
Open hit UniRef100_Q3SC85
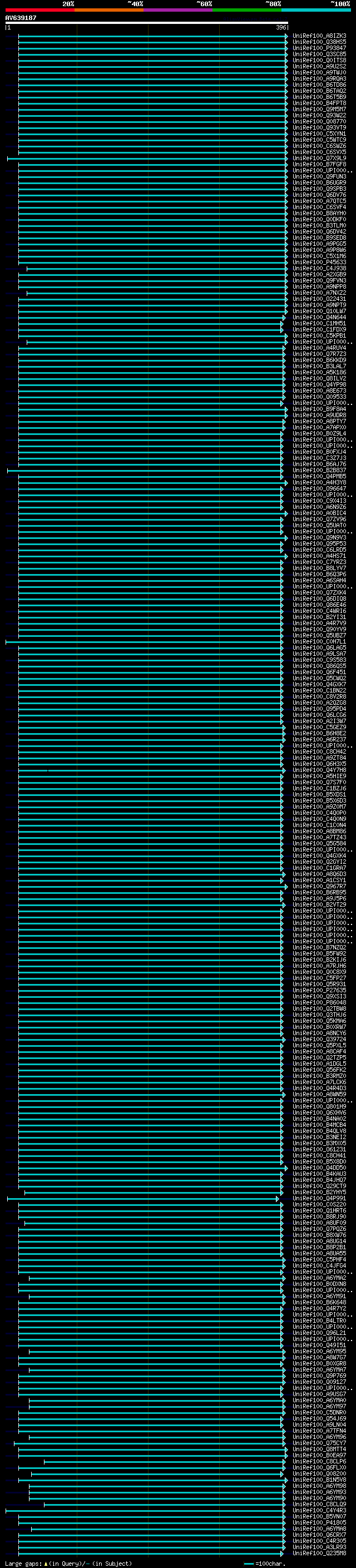pos(319,54)
